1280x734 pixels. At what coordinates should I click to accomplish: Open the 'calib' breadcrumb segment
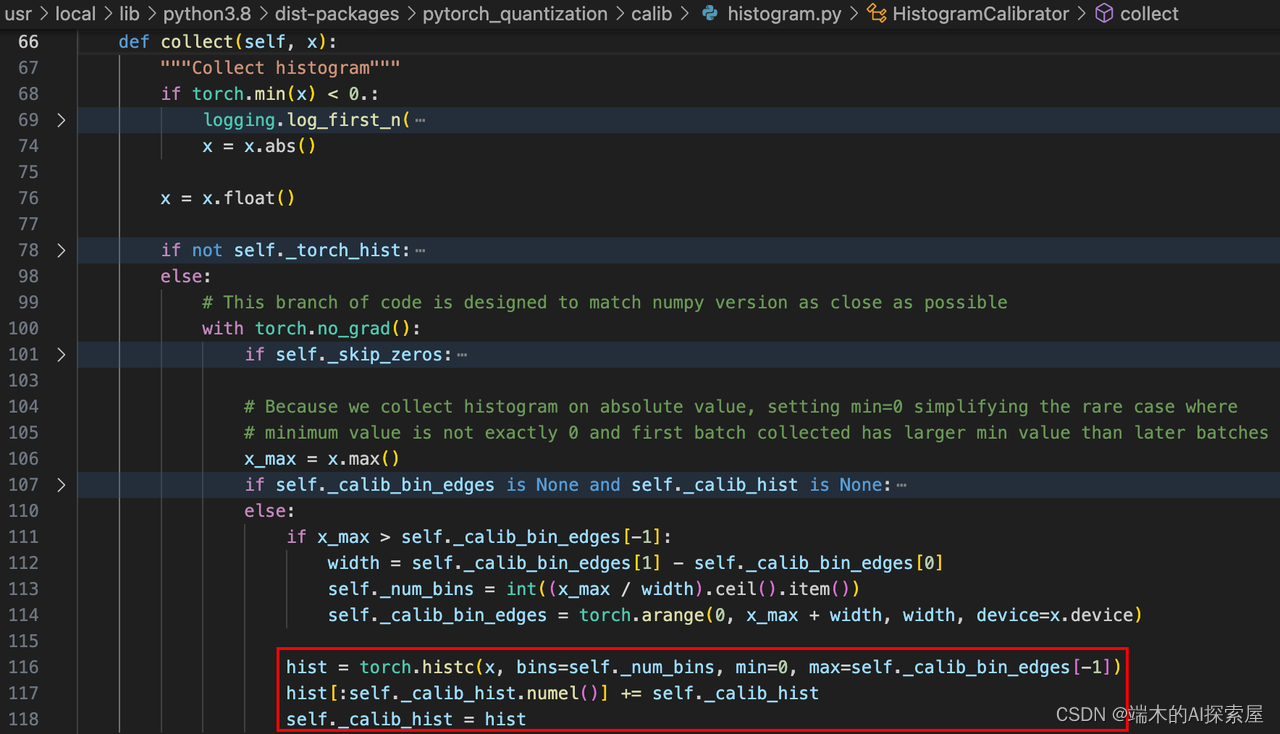(651, 14)
